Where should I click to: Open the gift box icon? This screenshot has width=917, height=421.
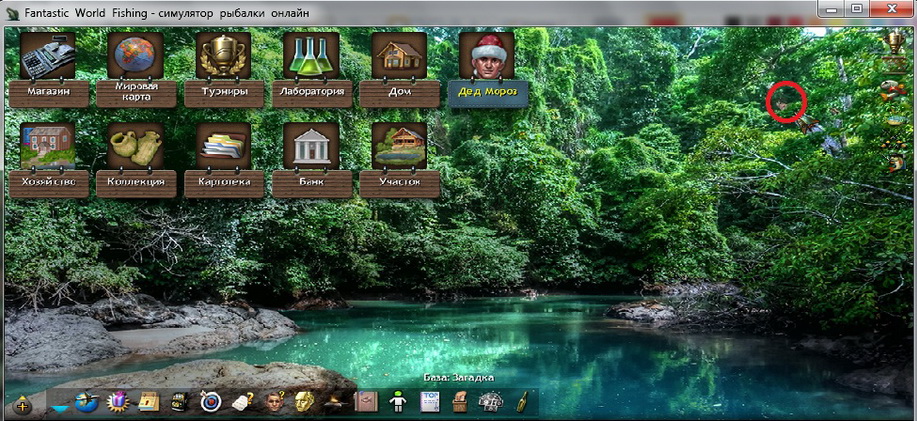pos(118,402)
